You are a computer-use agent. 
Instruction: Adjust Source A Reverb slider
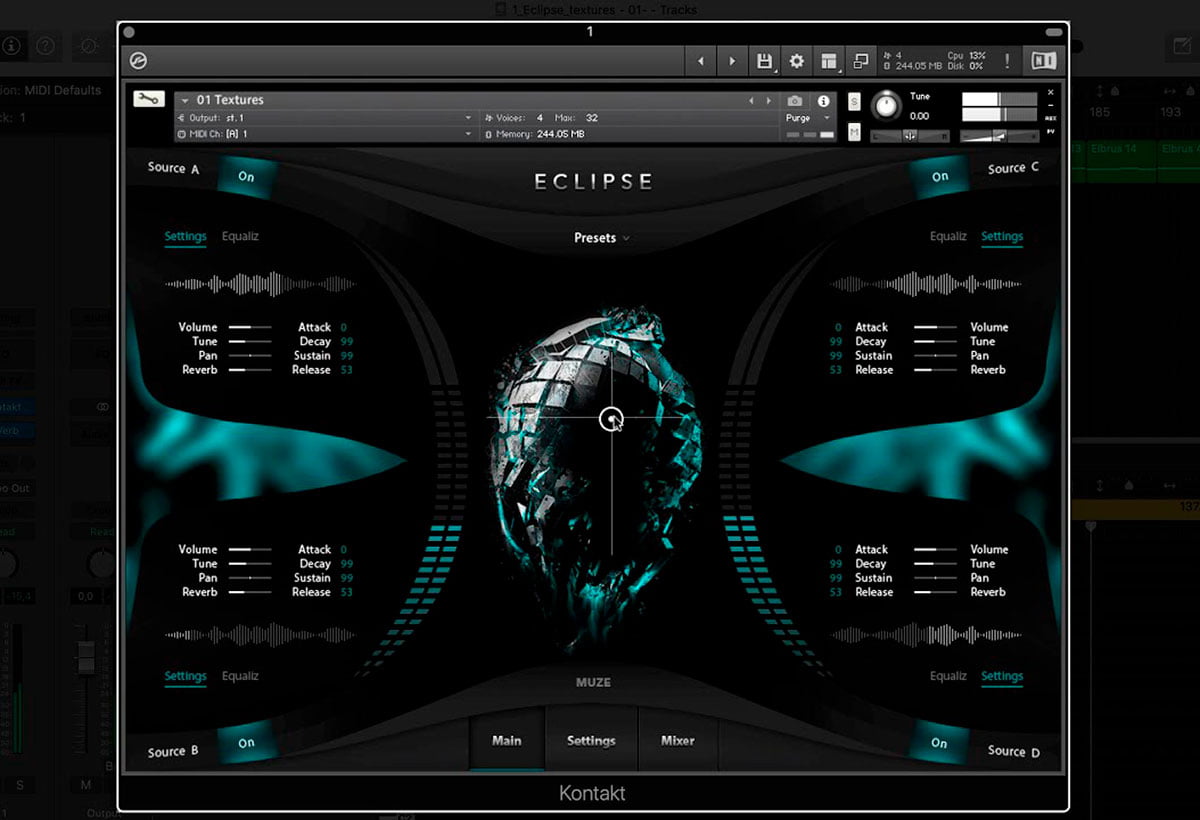click(x=250, y=370)
